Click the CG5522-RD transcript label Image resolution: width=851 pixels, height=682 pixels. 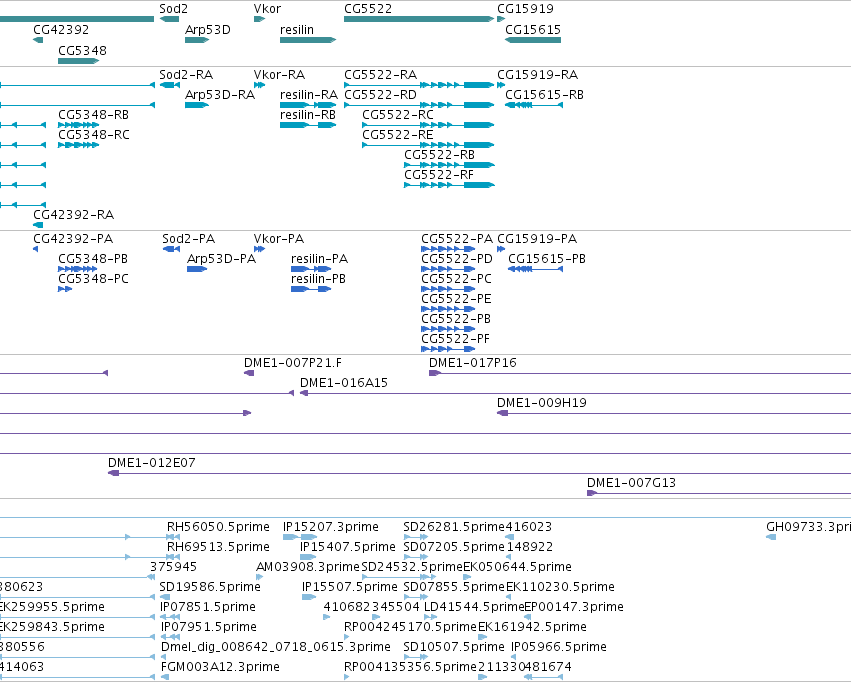tap(380, 94)
